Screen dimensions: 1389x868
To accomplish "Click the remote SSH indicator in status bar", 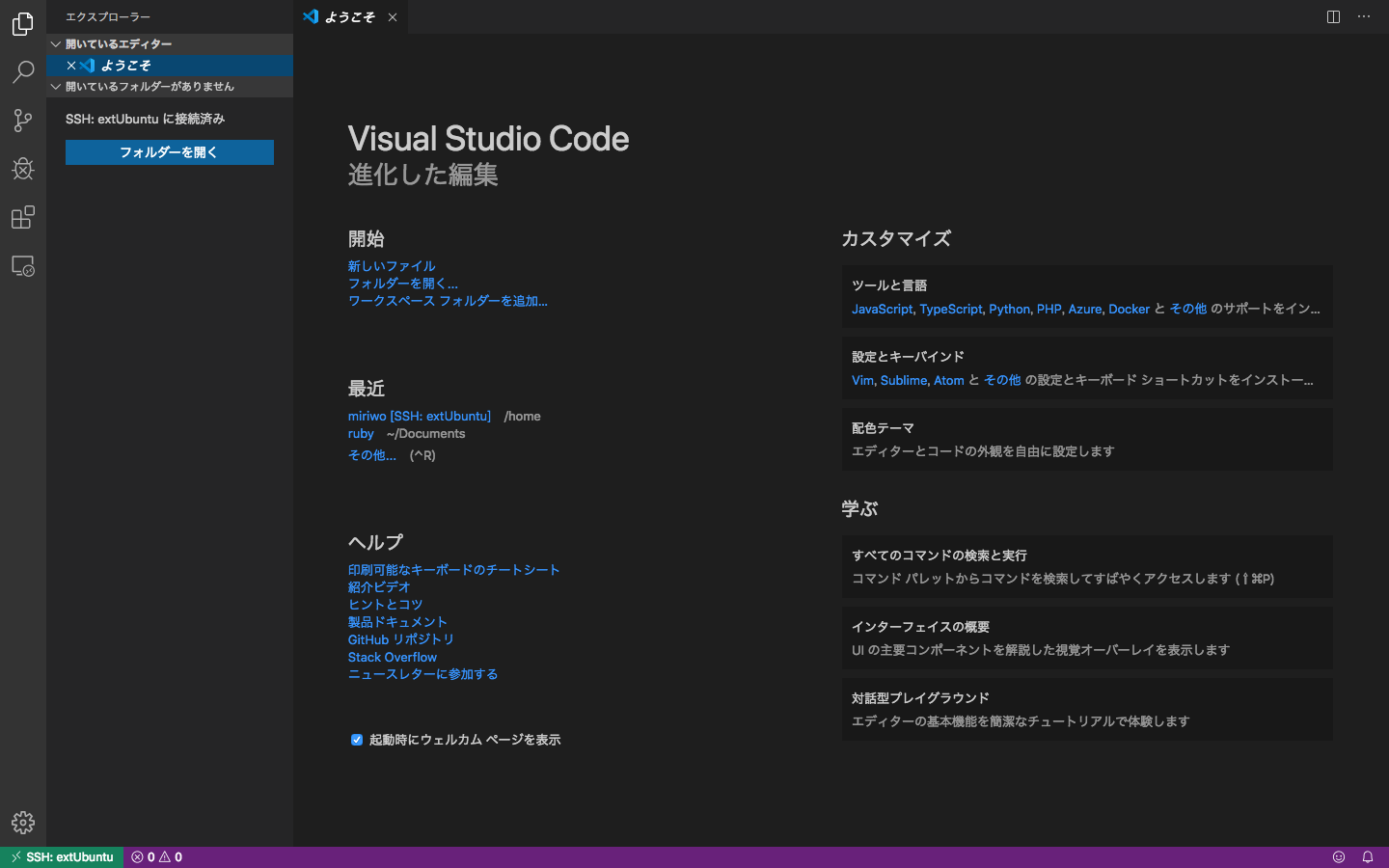I will coord(61,856).
